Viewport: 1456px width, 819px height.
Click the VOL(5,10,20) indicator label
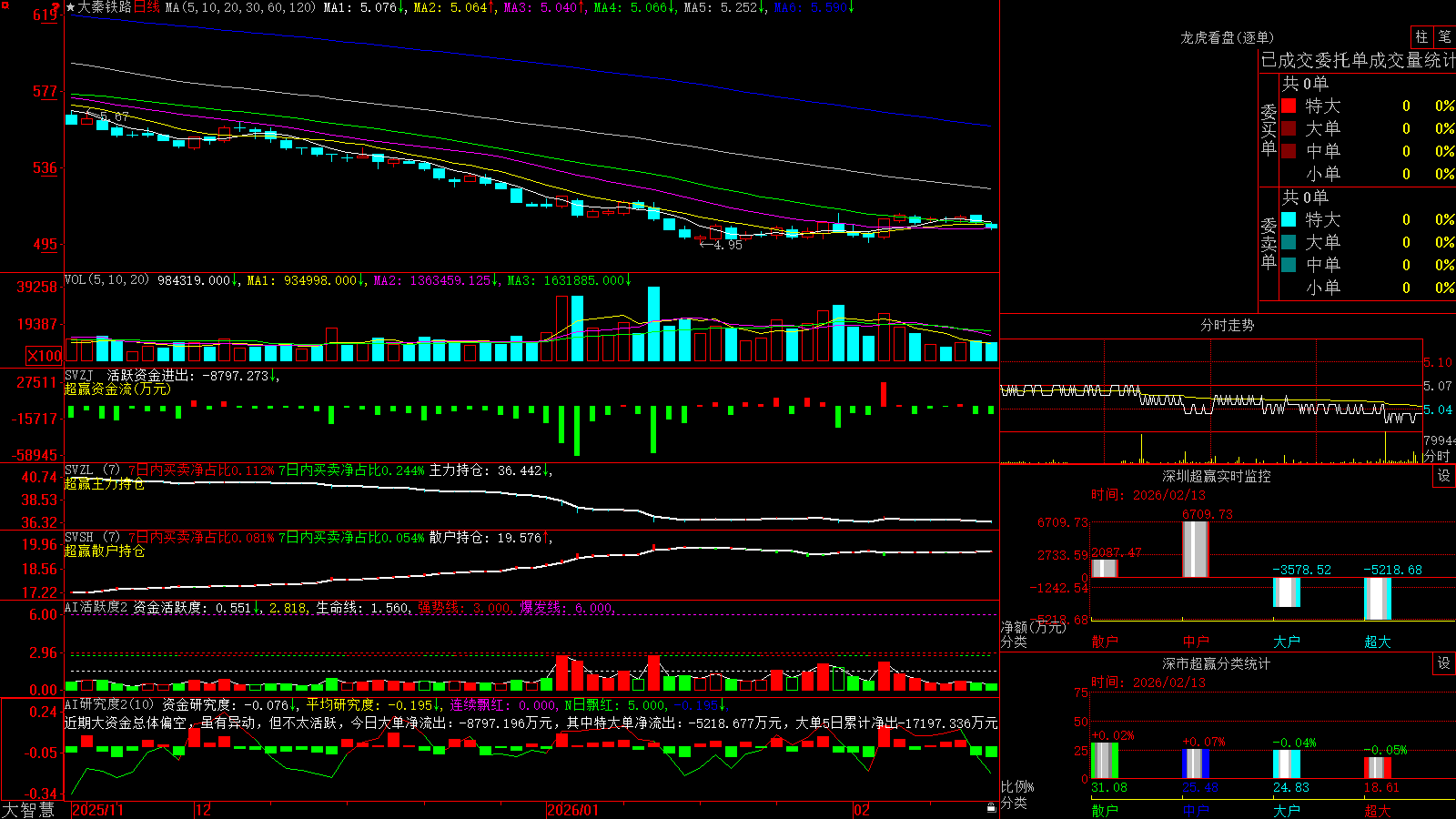(106, 280)
